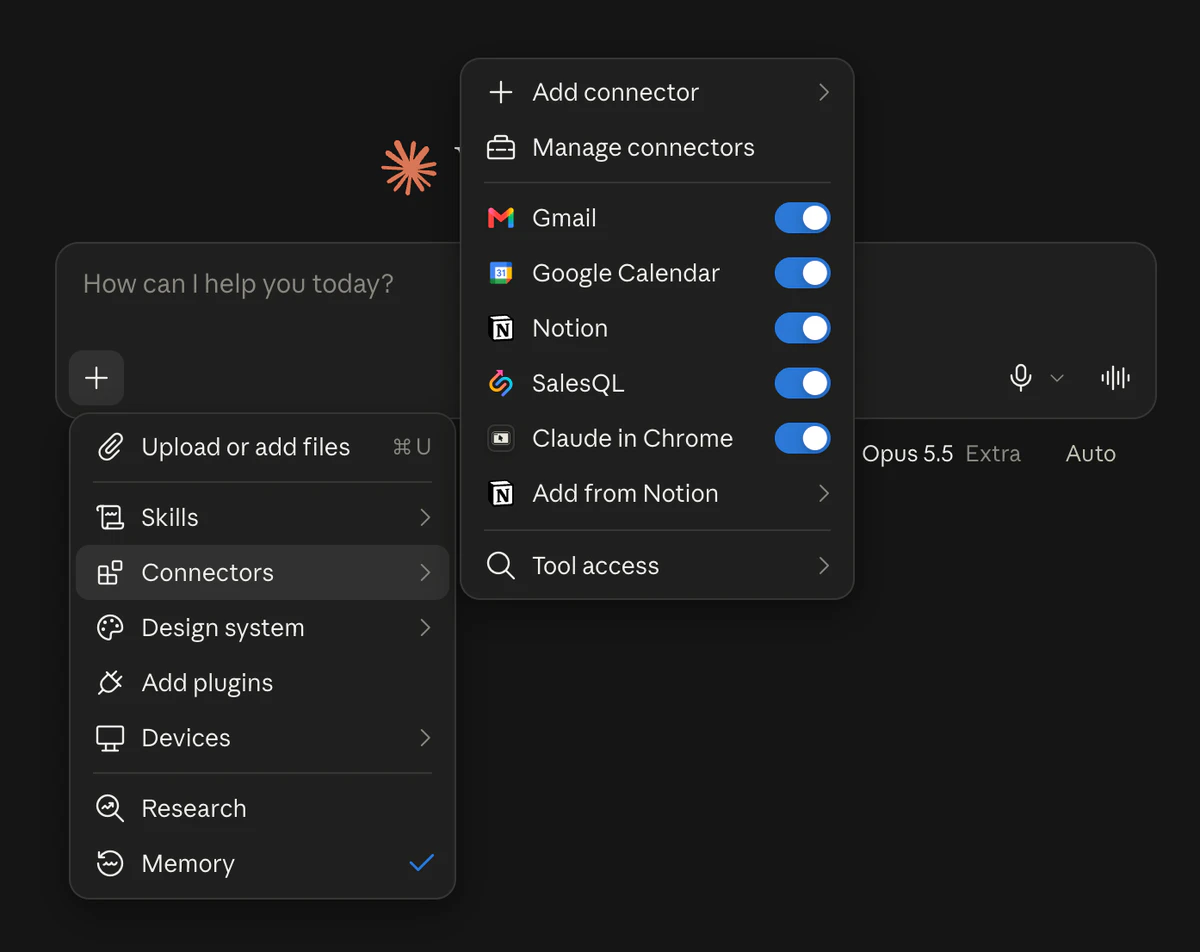Click the SalesQL logo icon
Image resolution: width=1200 pixels, height=952 pixels.
(x=500, y=383)
